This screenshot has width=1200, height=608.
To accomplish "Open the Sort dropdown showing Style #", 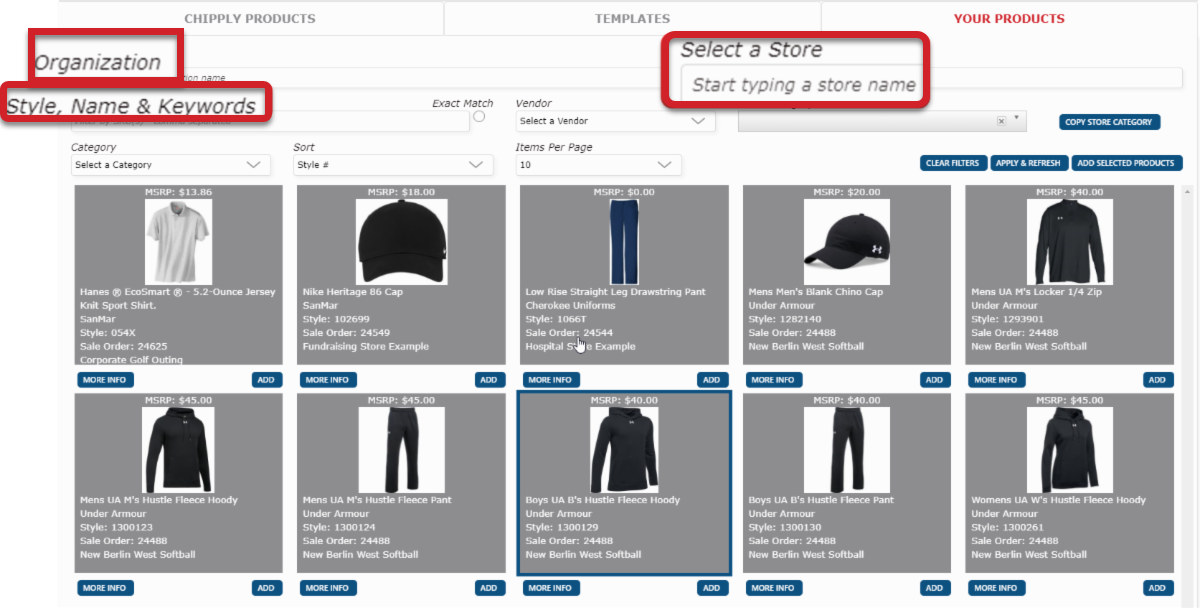I will (x=392, y=165).
